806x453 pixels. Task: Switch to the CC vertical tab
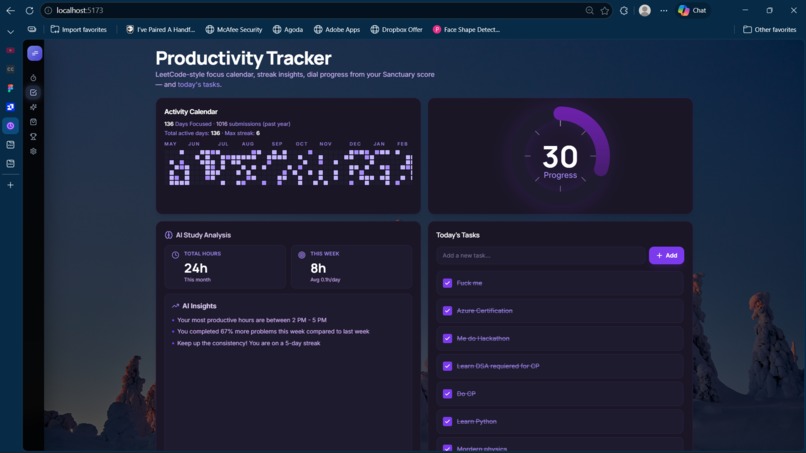pyautogui.click(x=10, y=69)
